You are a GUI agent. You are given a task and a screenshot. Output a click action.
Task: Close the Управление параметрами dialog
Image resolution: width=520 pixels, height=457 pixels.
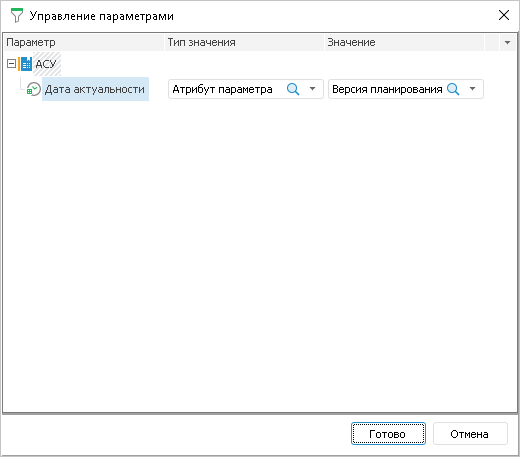point(504,15)
